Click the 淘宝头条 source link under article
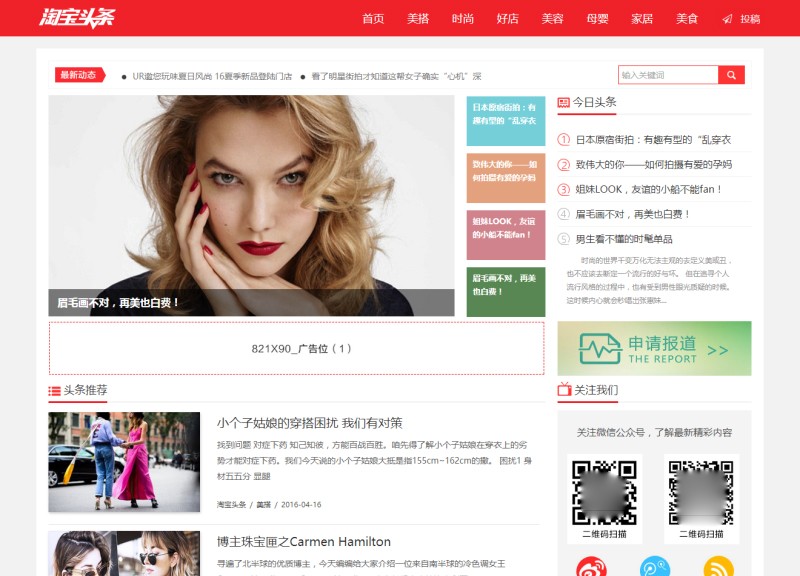 (231, 505)
